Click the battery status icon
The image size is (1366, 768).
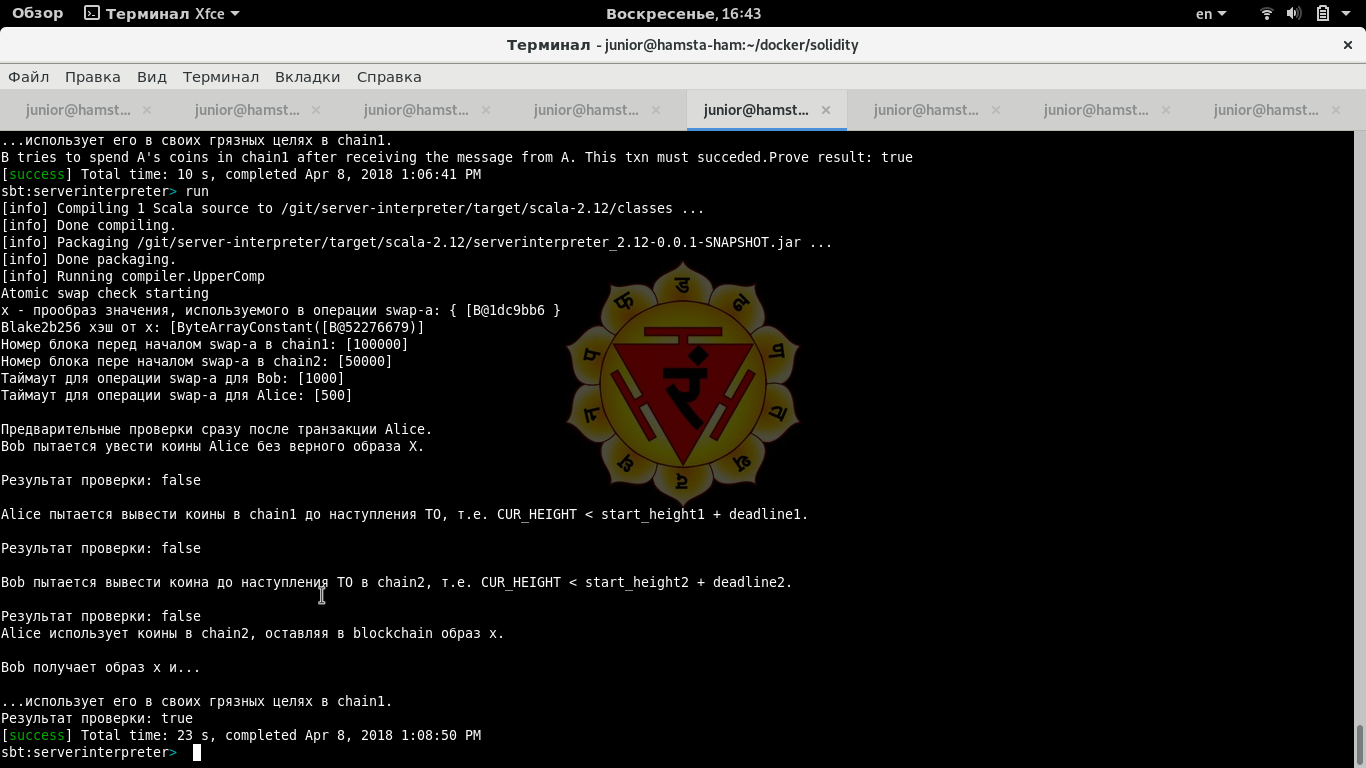point(1322,14)
